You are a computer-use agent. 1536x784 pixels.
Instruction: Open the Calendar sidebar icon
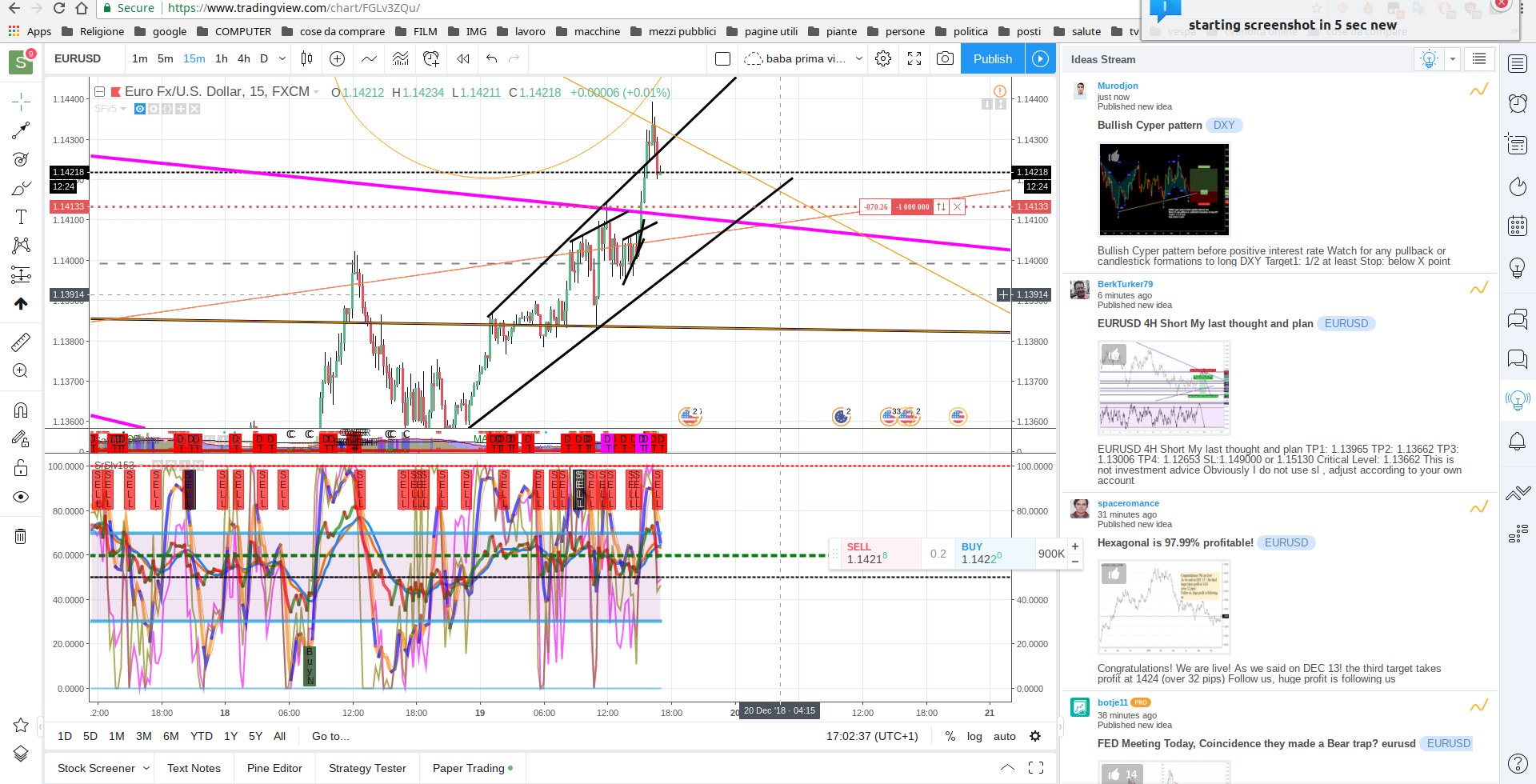(x=1518, y=226)
